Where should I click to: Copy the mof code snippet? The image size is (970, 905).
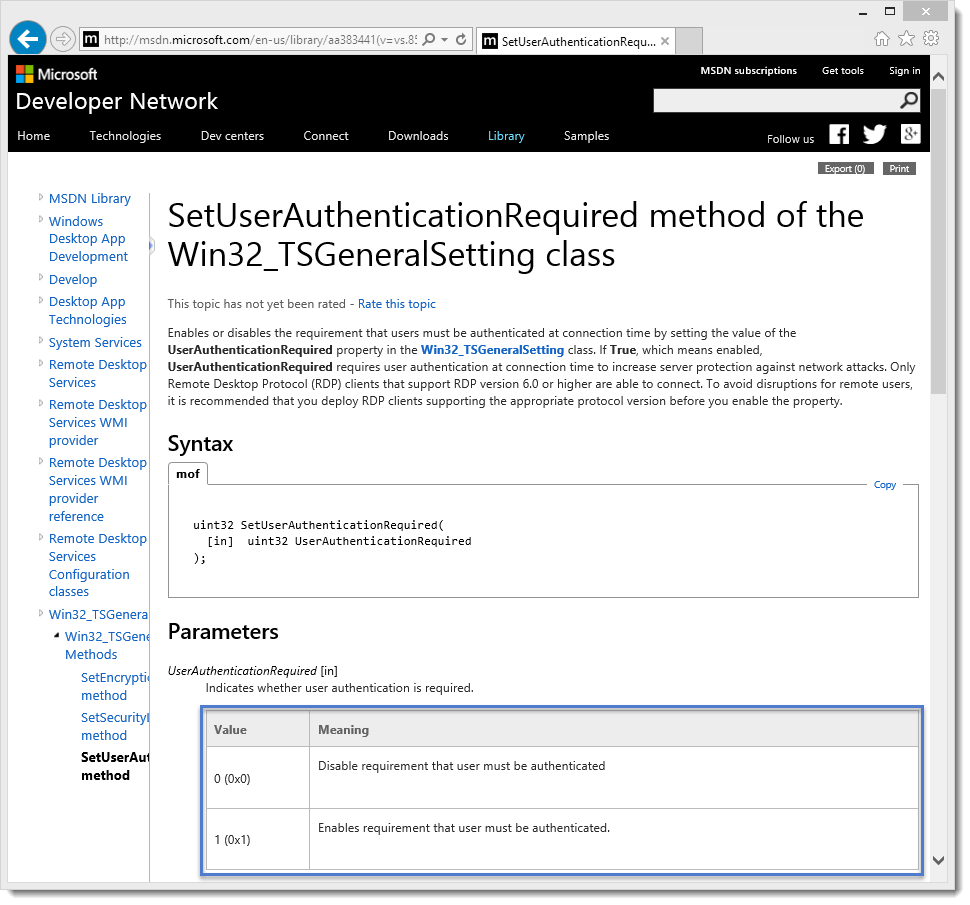click(885, 485)
